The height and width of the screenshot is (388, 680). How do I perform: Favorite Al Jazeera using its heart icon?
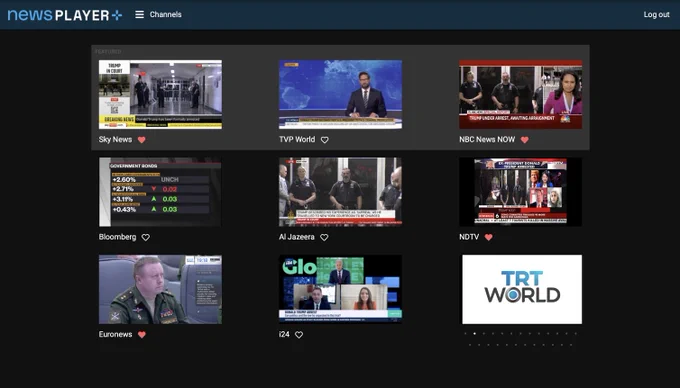(324, 237)
